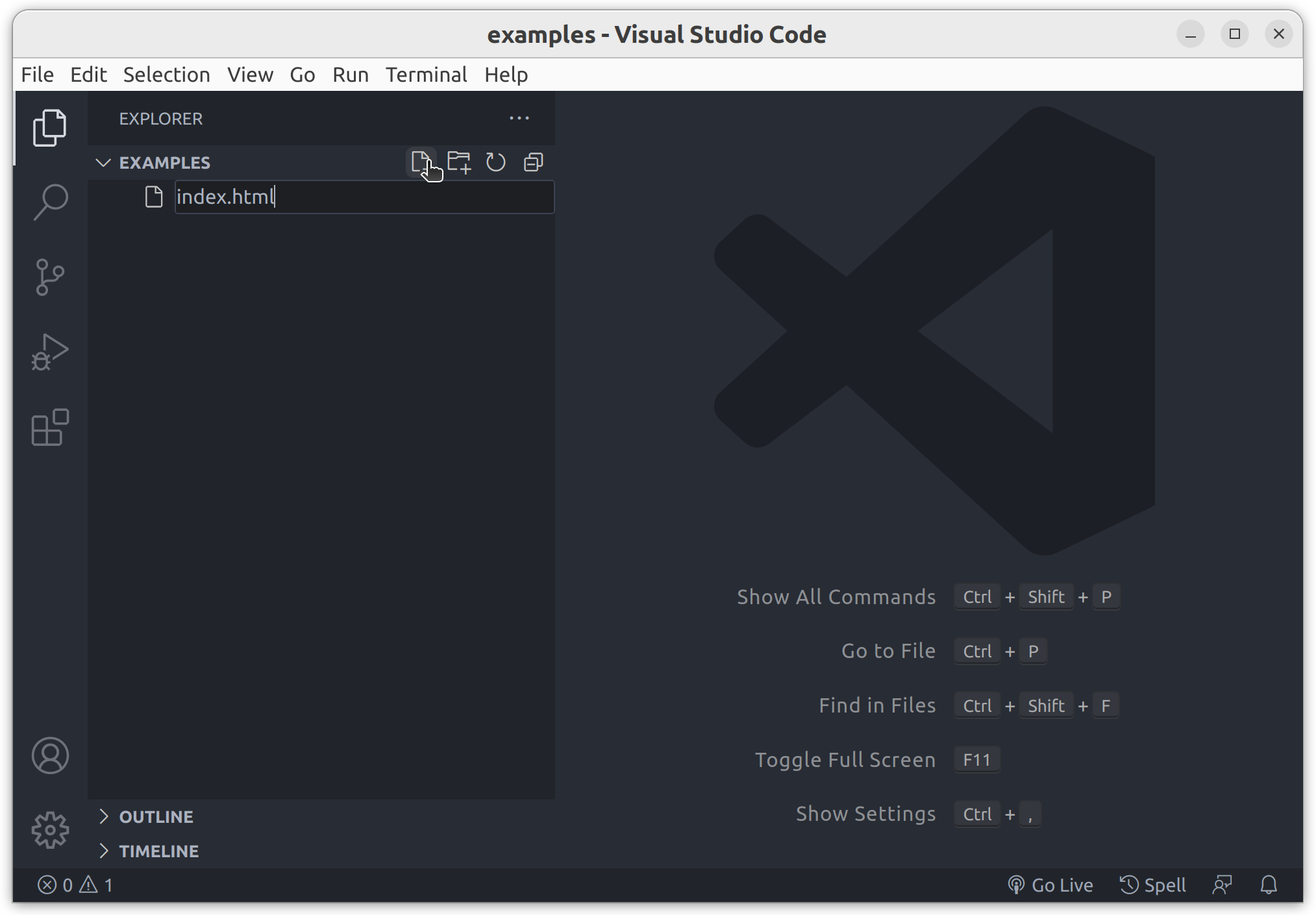Open the Explorer view in activity bar
The image size is (1316, 915).
pyautogui.click(x=50, y=127)
